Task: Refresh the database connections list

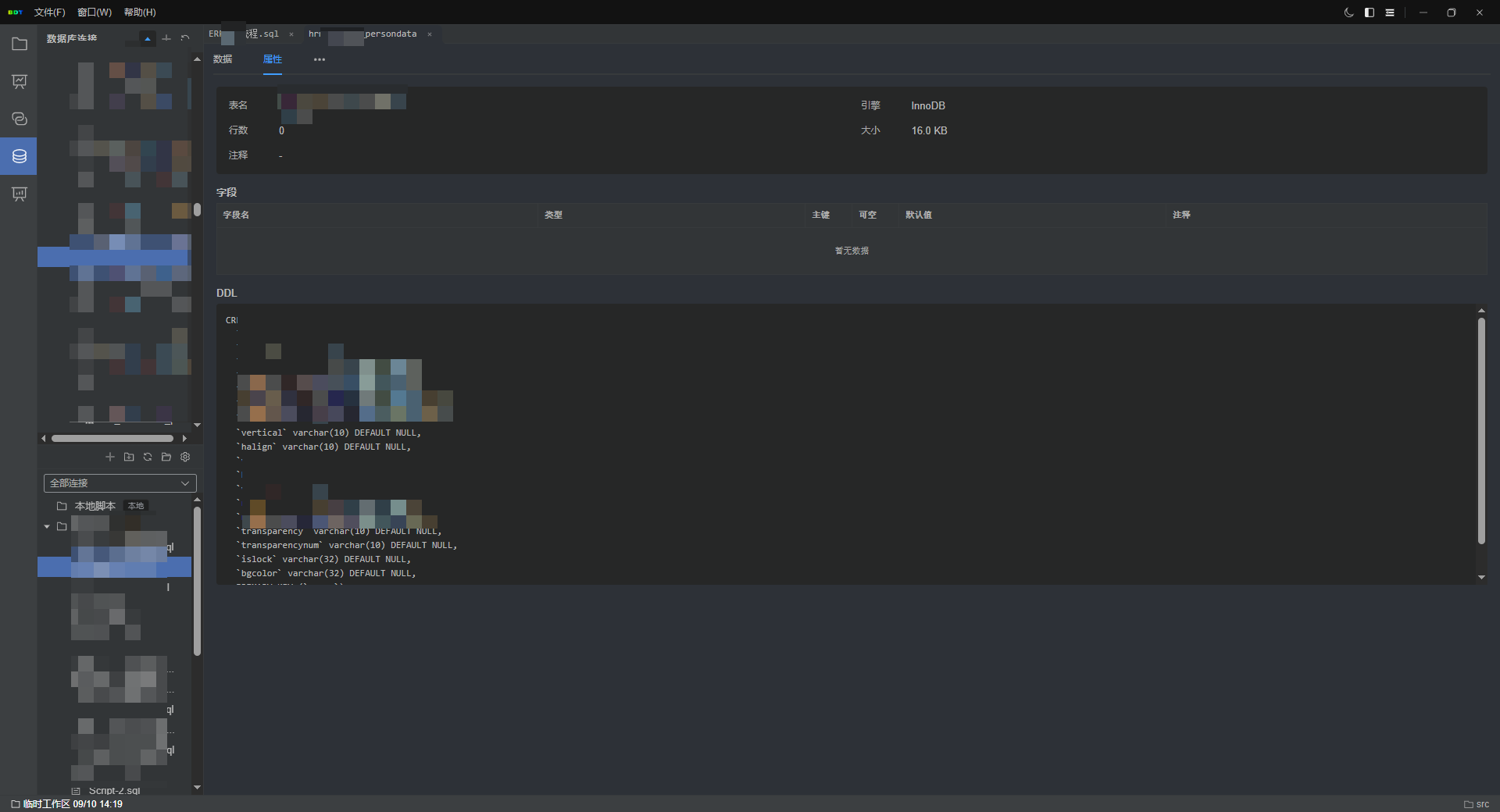Action: (185, 38)
